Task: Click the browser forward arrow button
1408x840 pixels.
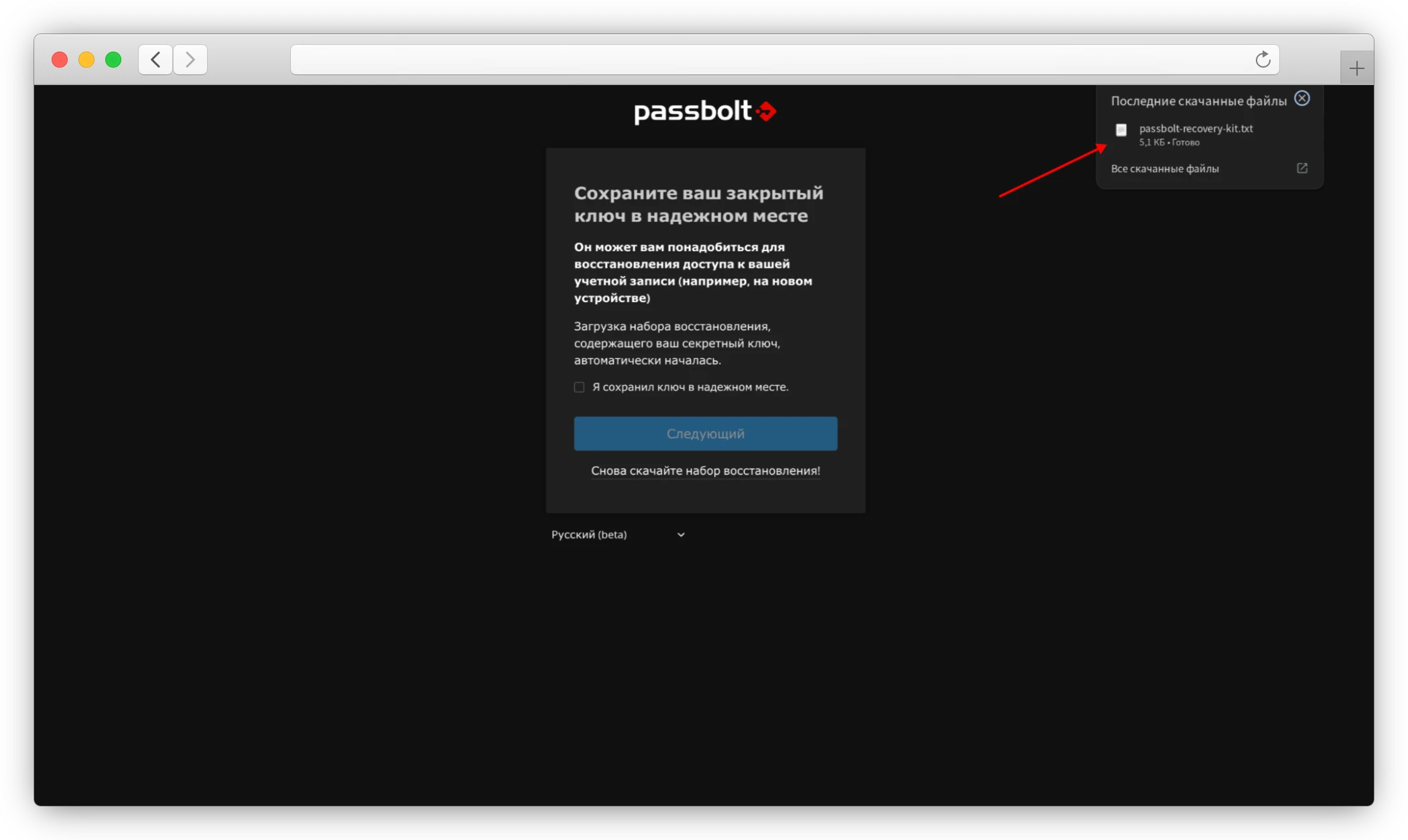Action: (190, 60)
